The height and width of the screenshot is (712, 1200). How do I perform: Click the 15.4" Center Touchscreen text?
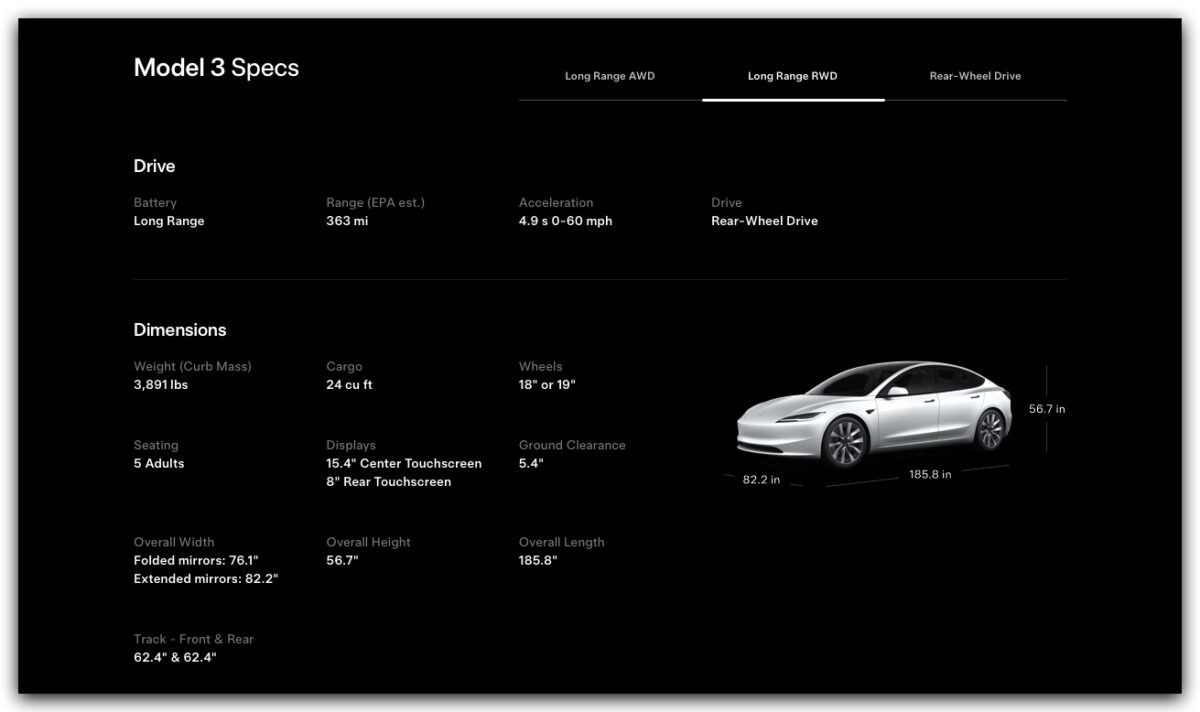404,464
